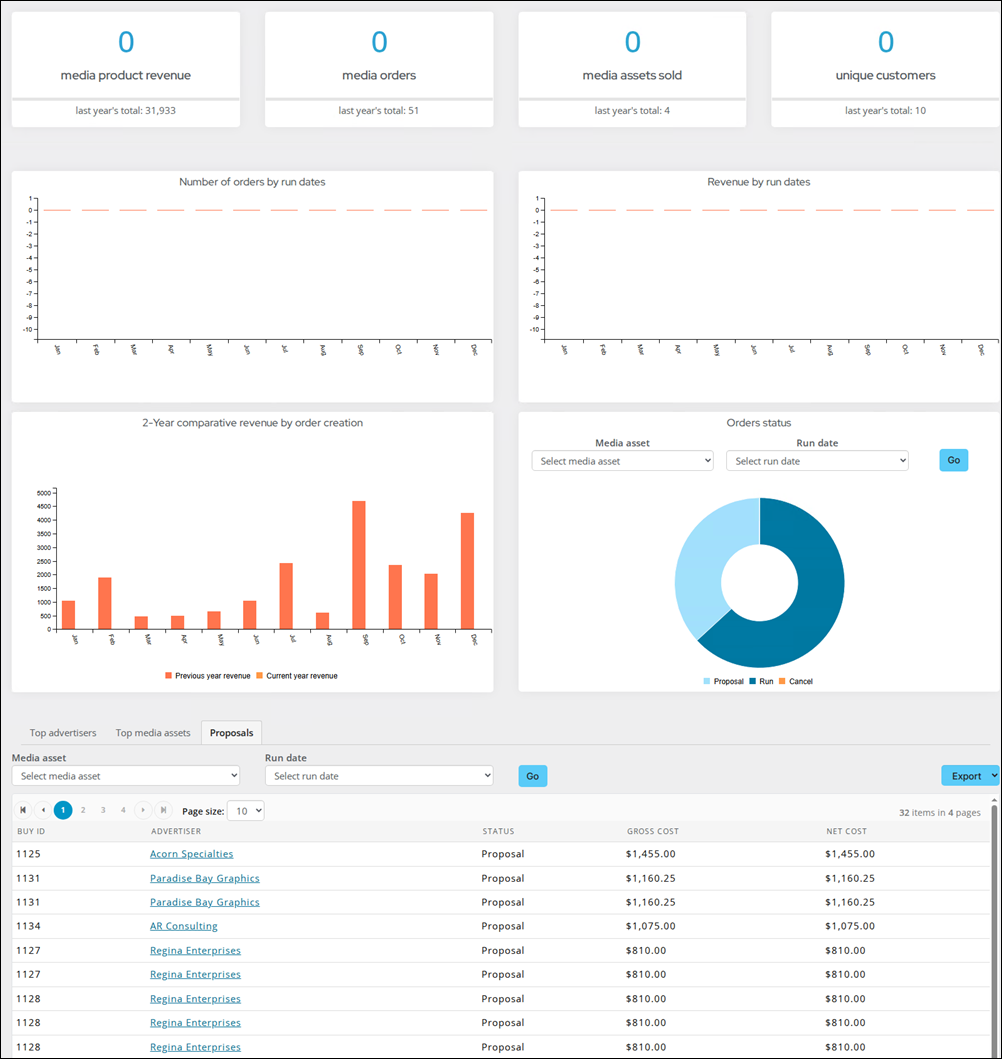Select page 2 in the pager
Screen dimensions: 1002x1059
pos(83,810)
